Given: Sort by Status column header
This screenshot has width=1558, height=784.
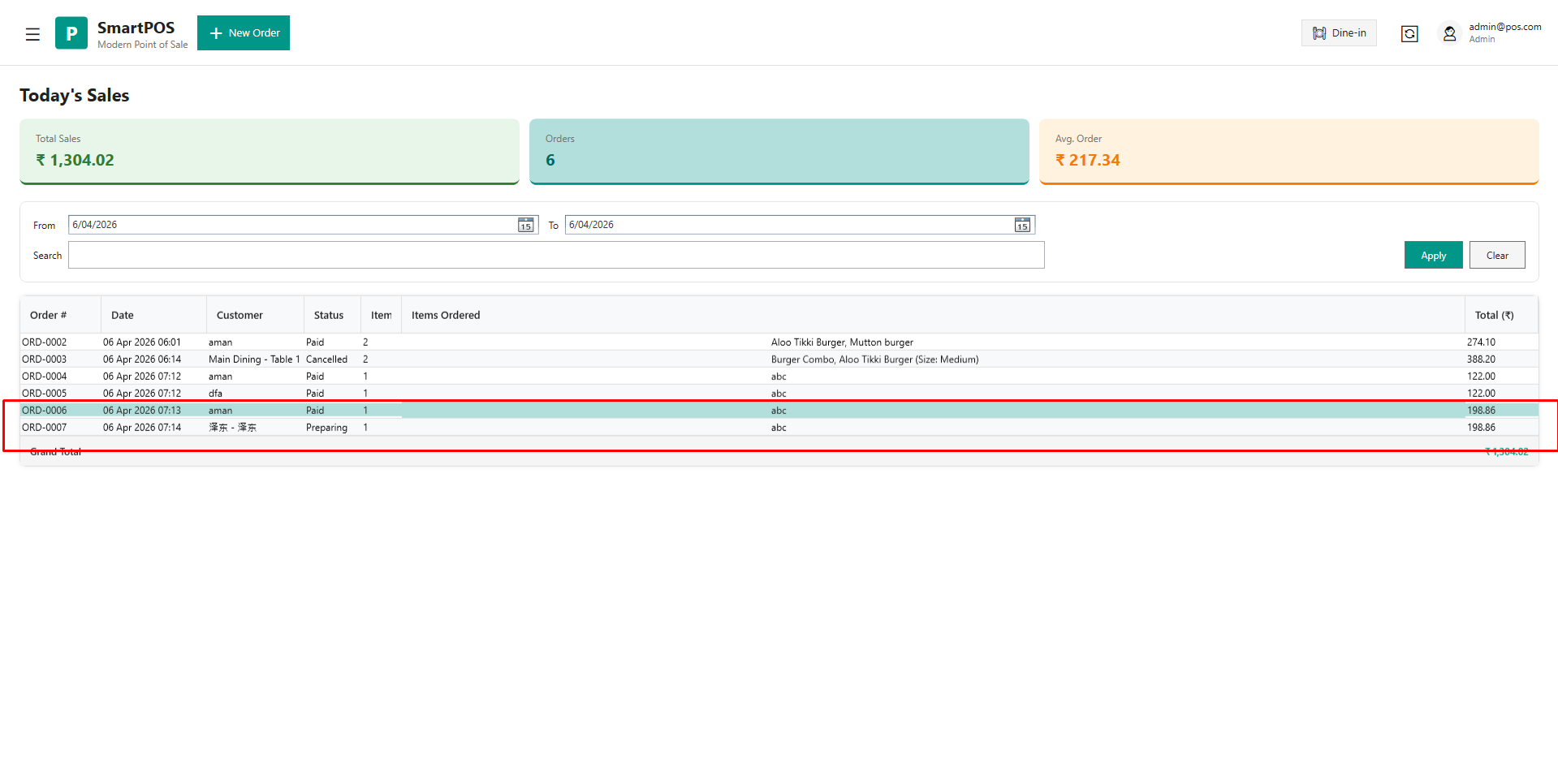Looking at the screenshot, I should pos(329,316).
